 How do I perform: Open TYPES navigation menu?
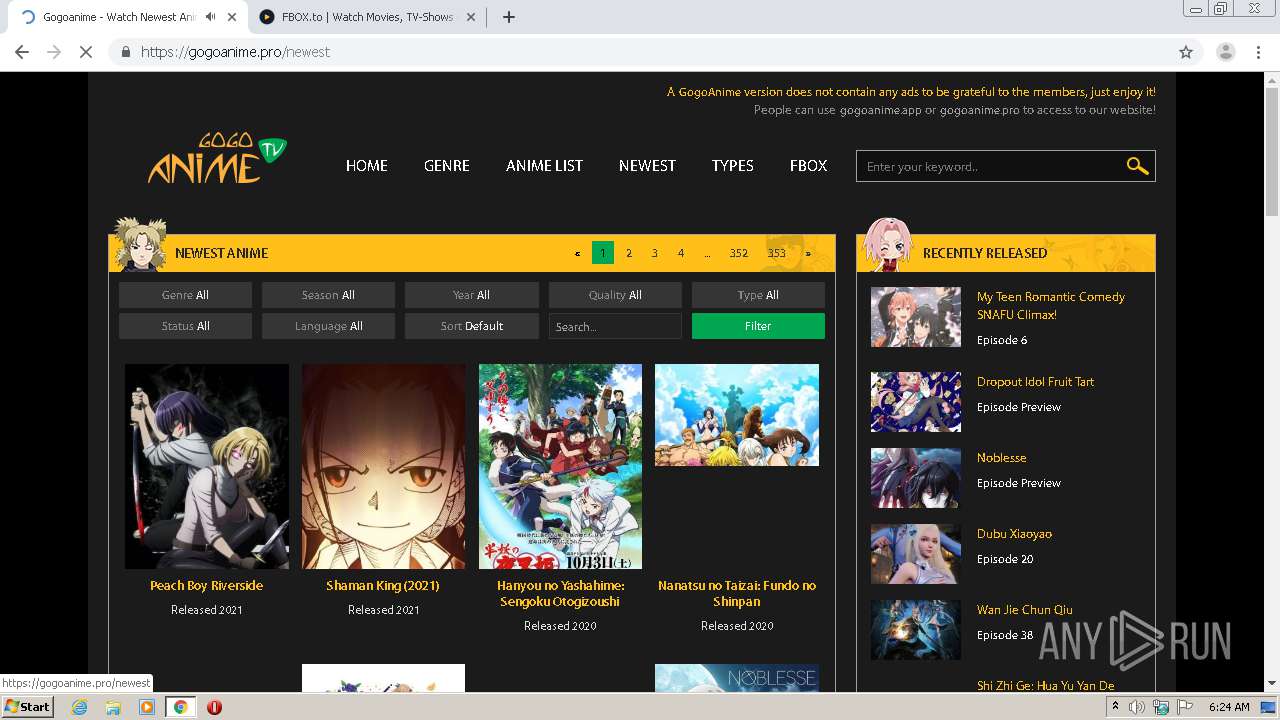click(x=732, y=166)
